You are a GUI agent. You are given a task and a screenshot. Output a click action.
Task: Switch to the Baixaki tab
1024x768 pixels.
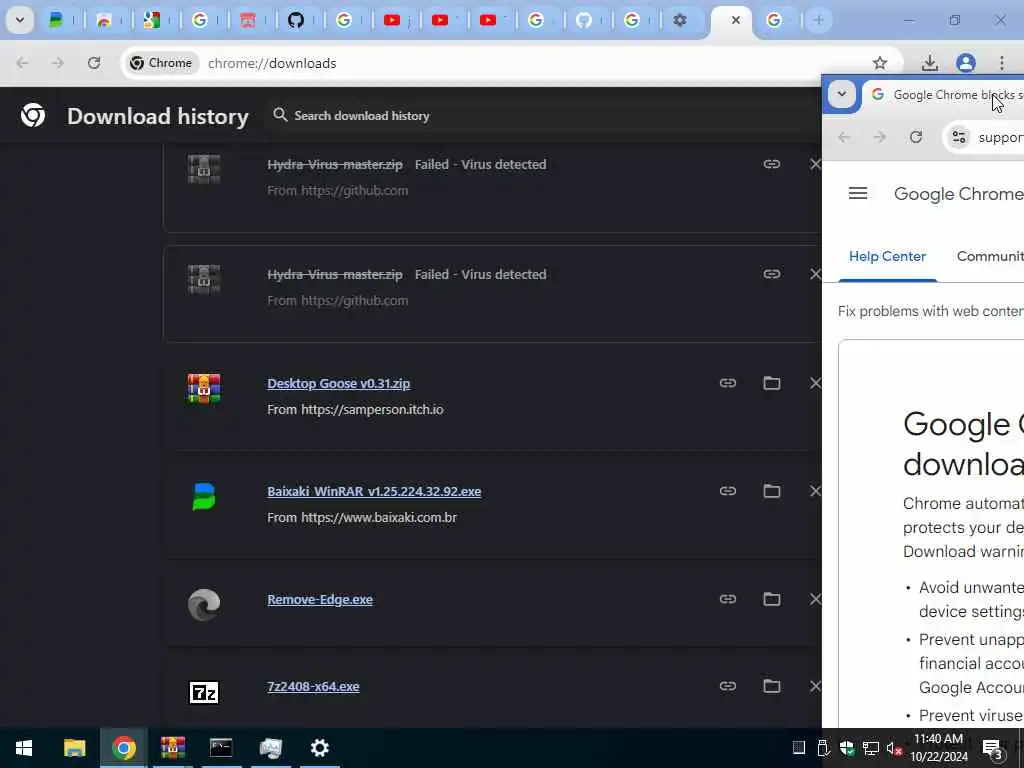[x=56, y=20]
